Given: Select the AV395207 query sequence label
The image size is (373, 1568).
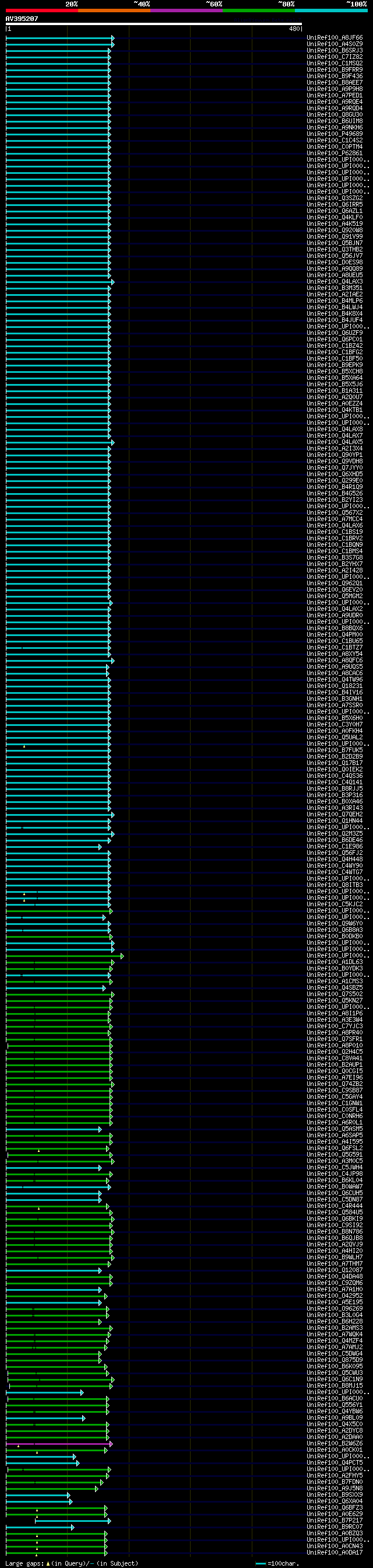Looking at the screenshot, I should 22,19.
